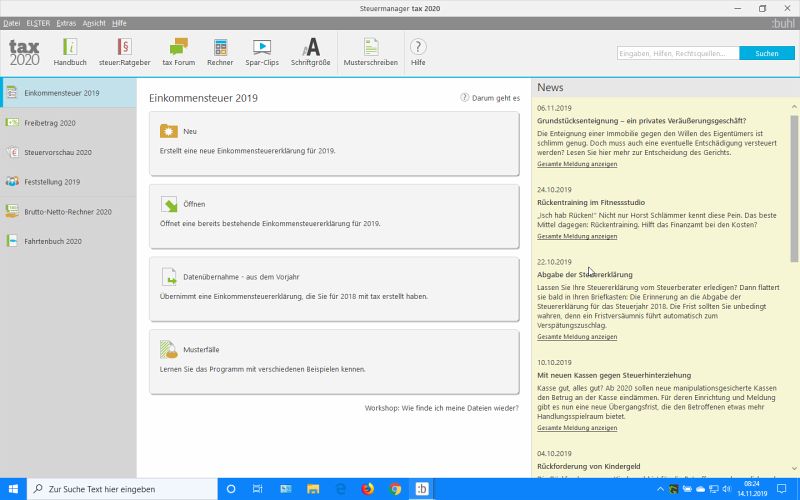The width and height of the screenshot is (800, 500).
Task: Select Fahrtenbuch 2020 in sidebar
Action: pos(52,241)
